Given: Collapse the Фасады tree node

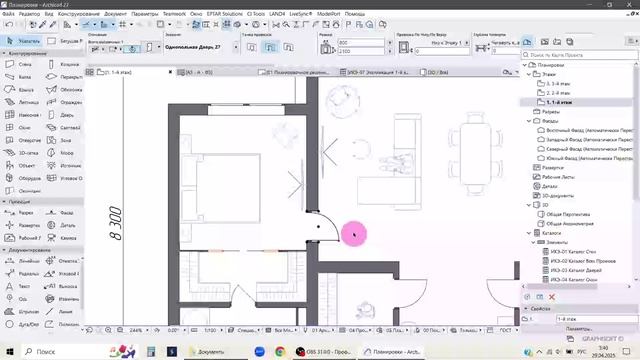Looking at the screenshot, I should 529,121.
